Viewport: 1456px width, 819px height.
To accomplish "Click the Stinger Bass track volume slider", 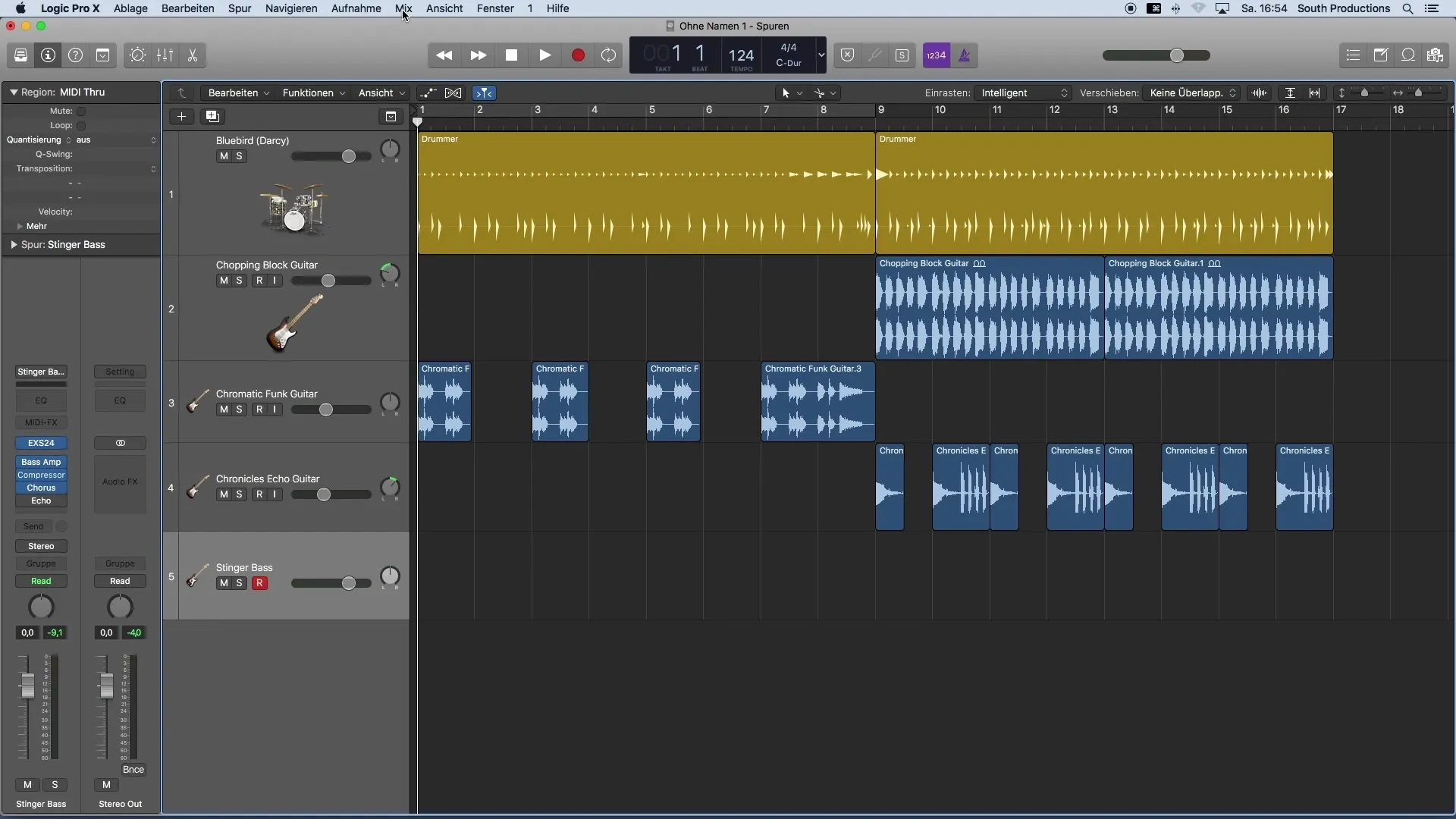I will point(331,583).
